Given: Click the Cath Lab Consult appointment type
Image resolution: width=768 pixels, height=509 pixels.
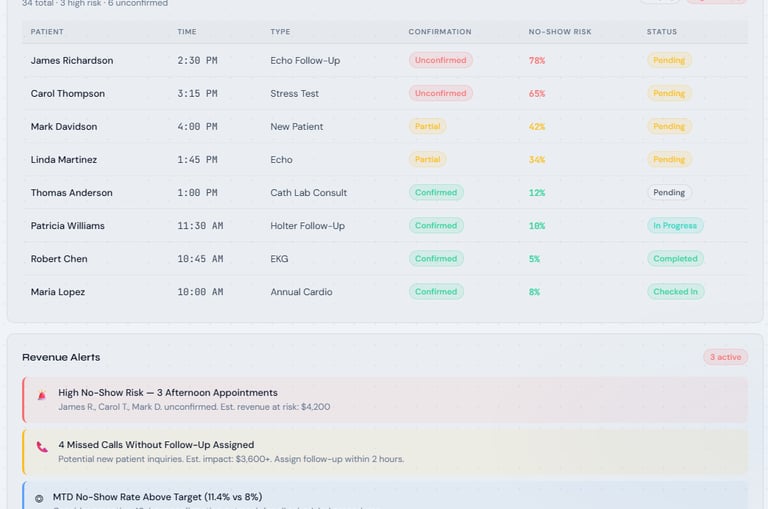Looking at the screenshot, I should click(309, 193).
